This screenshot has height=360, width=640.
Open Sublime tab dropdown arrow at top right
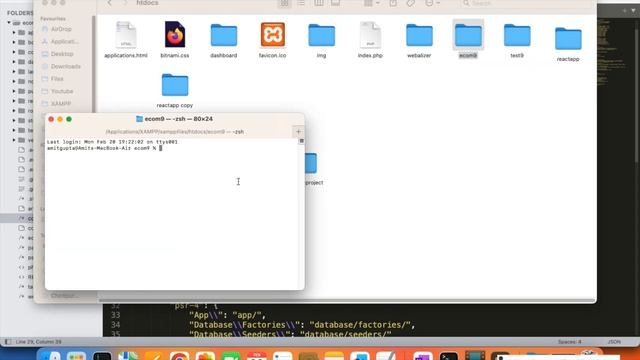[x=633, y=11]
